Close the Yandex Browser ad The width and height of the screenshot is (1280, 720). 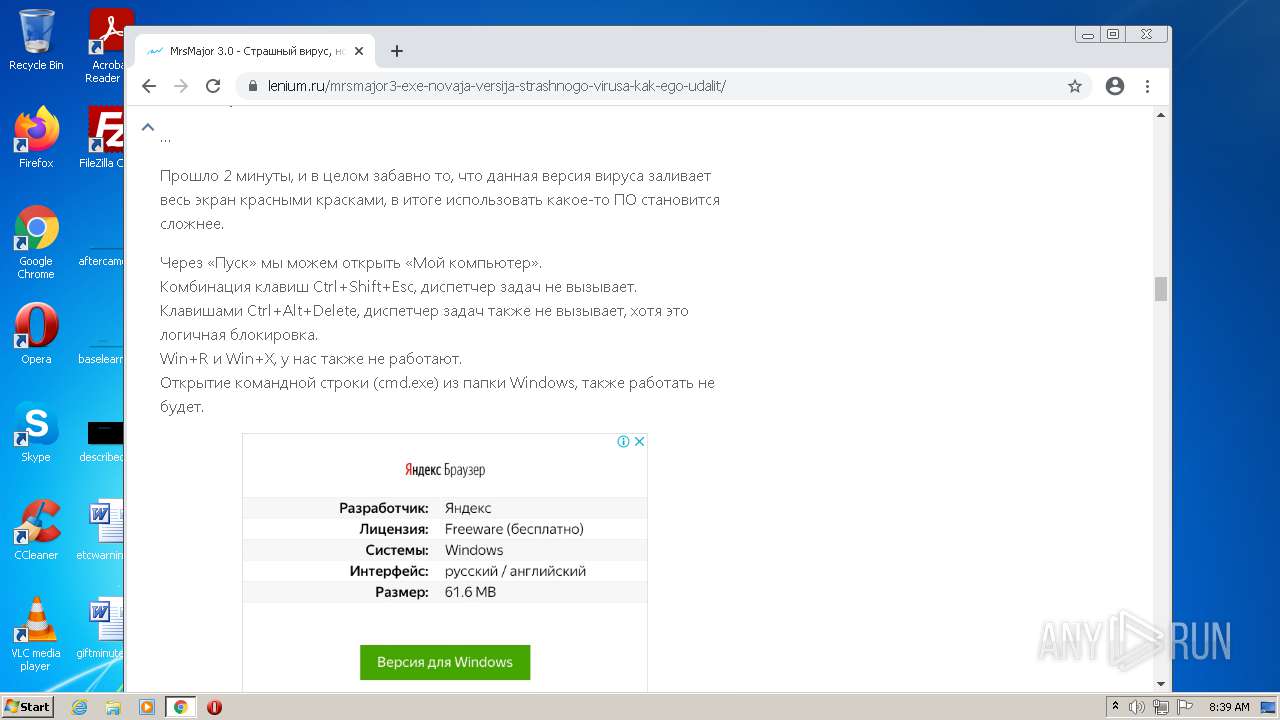pos(639,441)
